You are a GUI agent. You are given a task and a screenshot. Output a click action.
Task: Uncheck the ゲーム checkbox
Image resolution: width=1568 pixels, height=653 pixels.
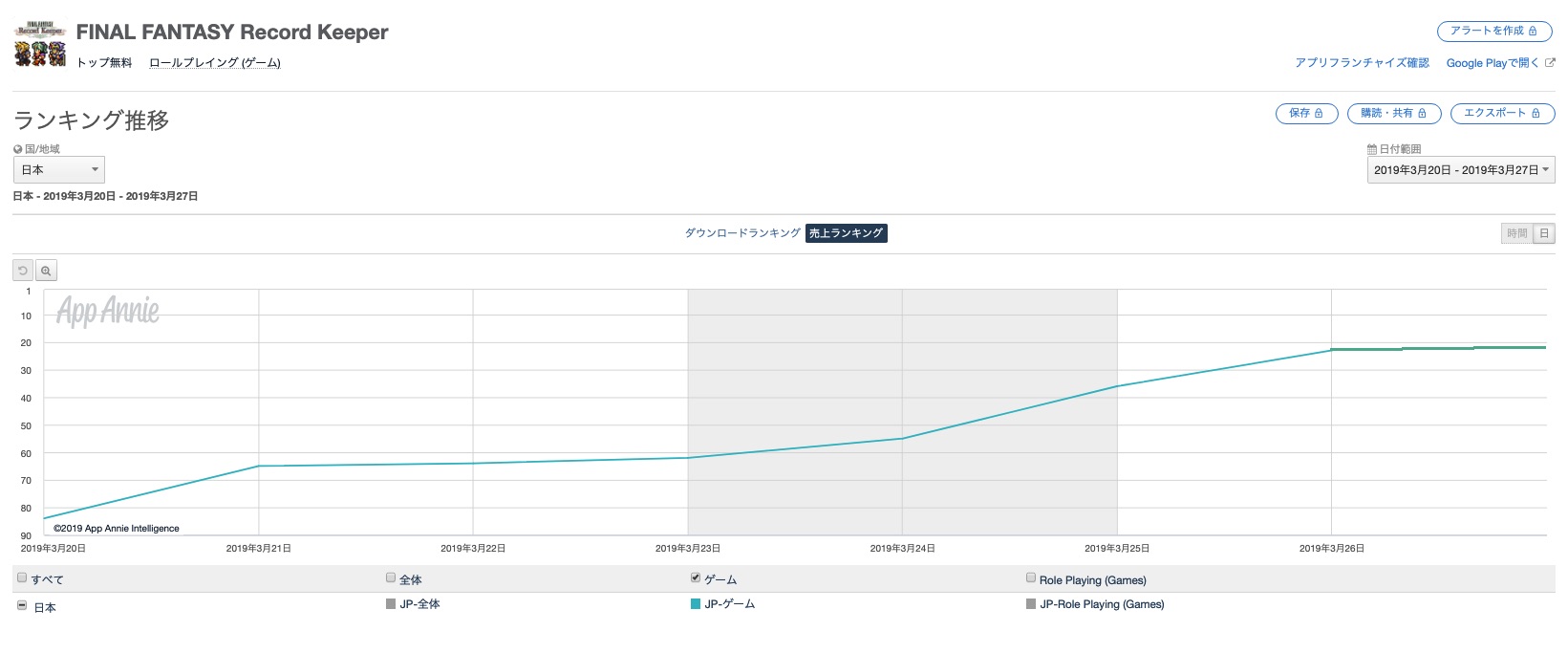(x=696, y=577)
